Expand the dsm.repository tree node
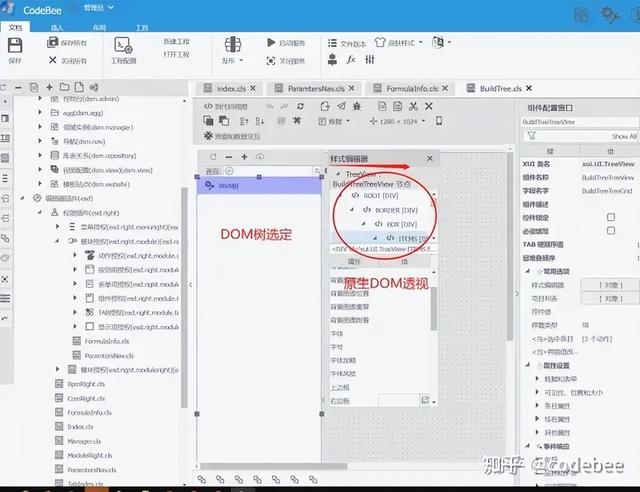 [x=40, y=155]
